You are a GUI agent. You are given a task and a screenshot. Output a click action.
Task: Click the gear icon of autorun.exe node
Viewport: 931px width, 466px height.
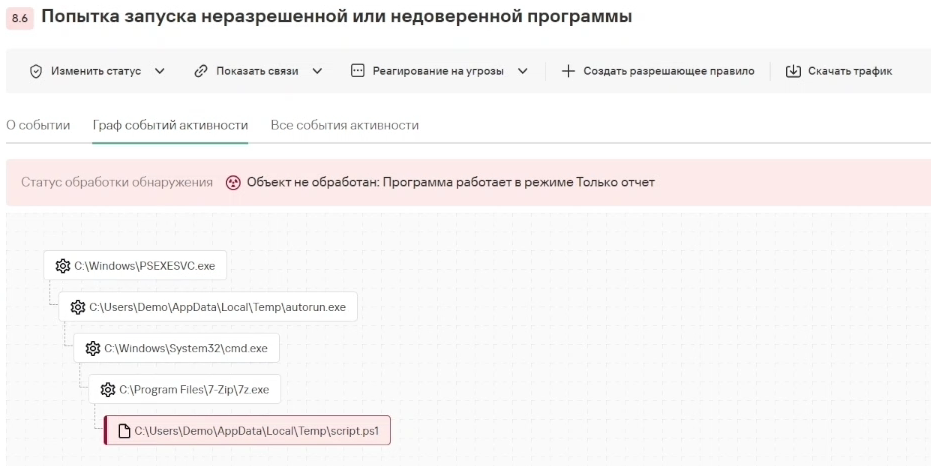click(x=78, y=307)
